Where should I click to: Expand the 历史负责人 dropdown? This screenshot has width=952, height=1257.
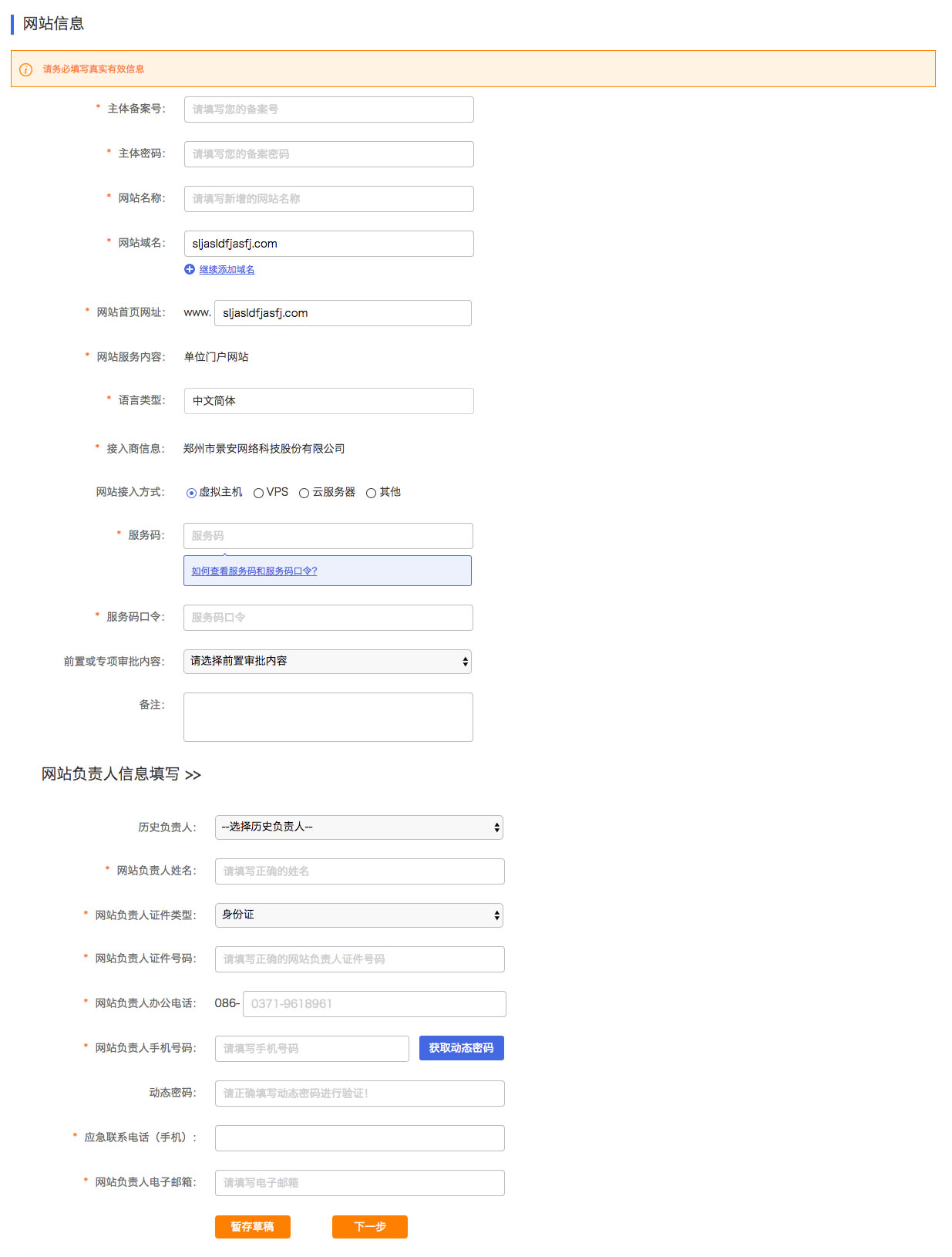[x=358, y=827]
